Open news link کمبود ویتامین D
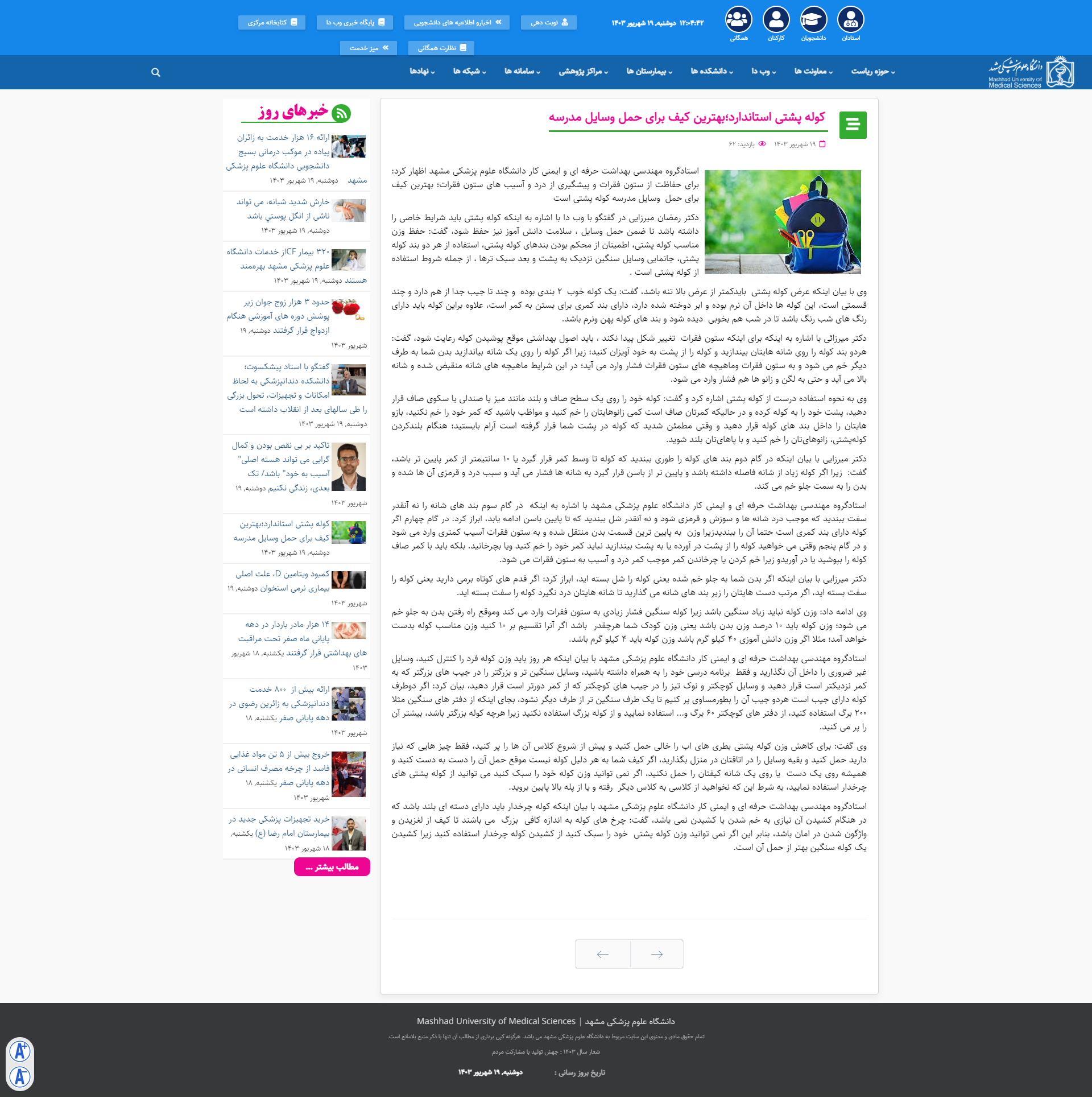Image resolution: width=1092 pixels, height=1098 pixels. pos(283,581)
